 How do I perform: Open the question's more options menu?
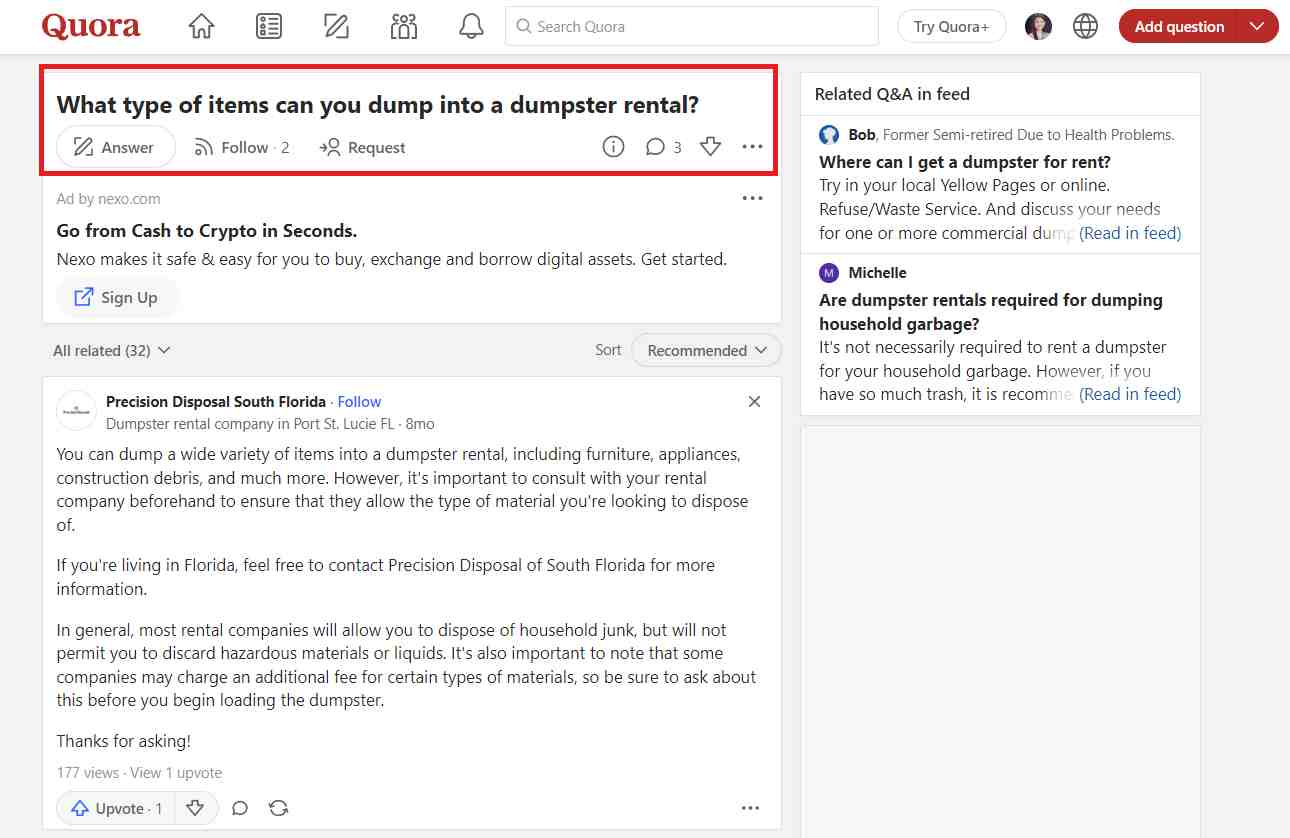coord(752,147)
